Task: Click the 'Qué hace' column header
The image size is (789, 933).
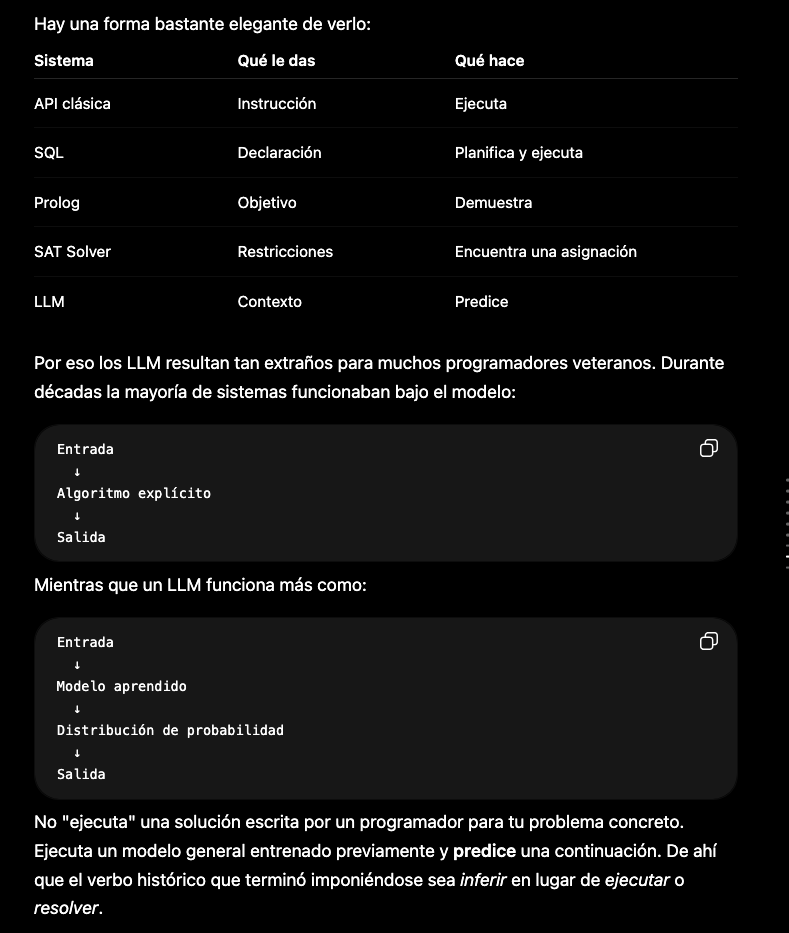Action: [489, 61]
